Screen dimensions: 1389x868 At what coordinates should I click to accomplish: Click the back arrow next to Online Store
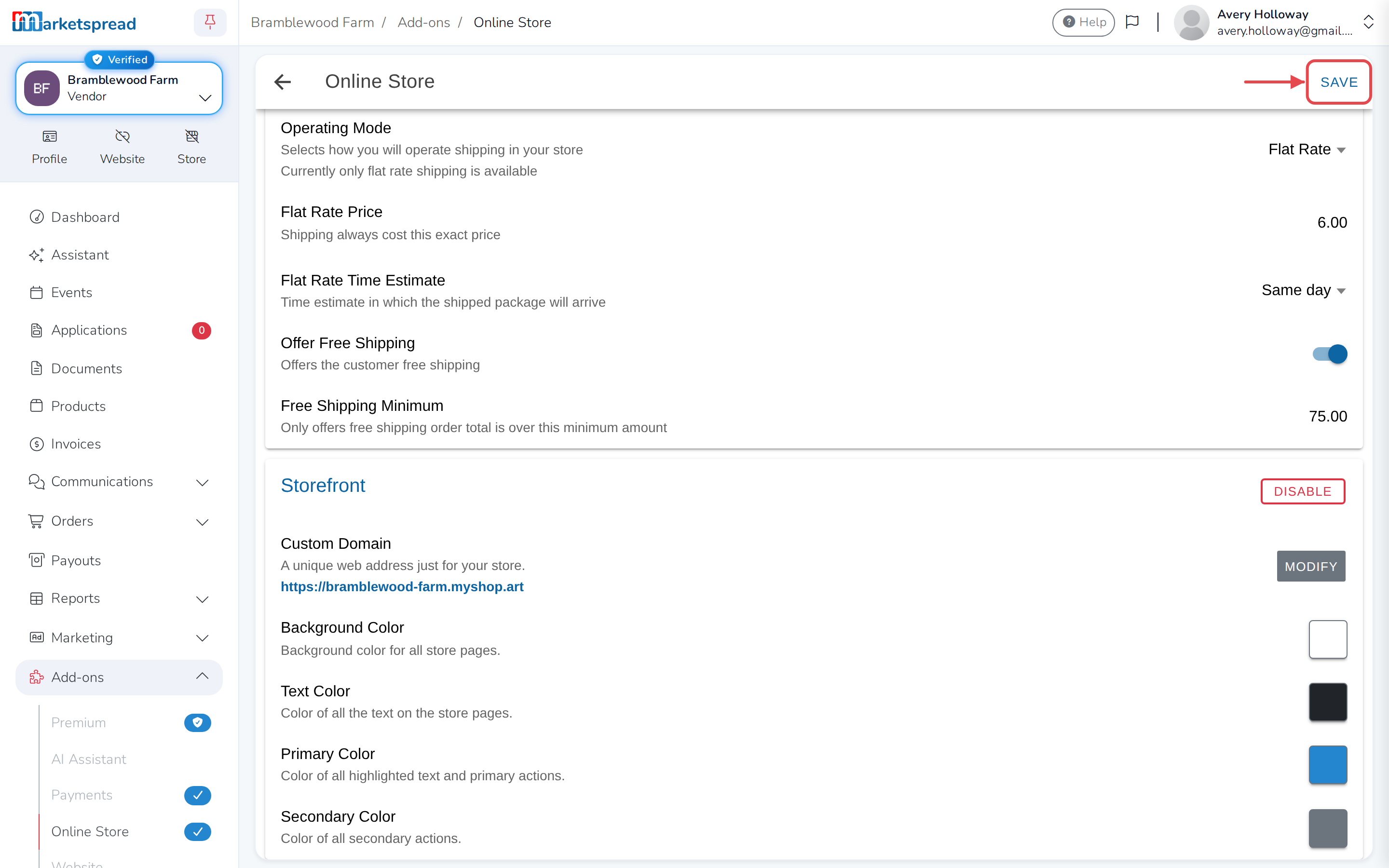pos(283,81)
